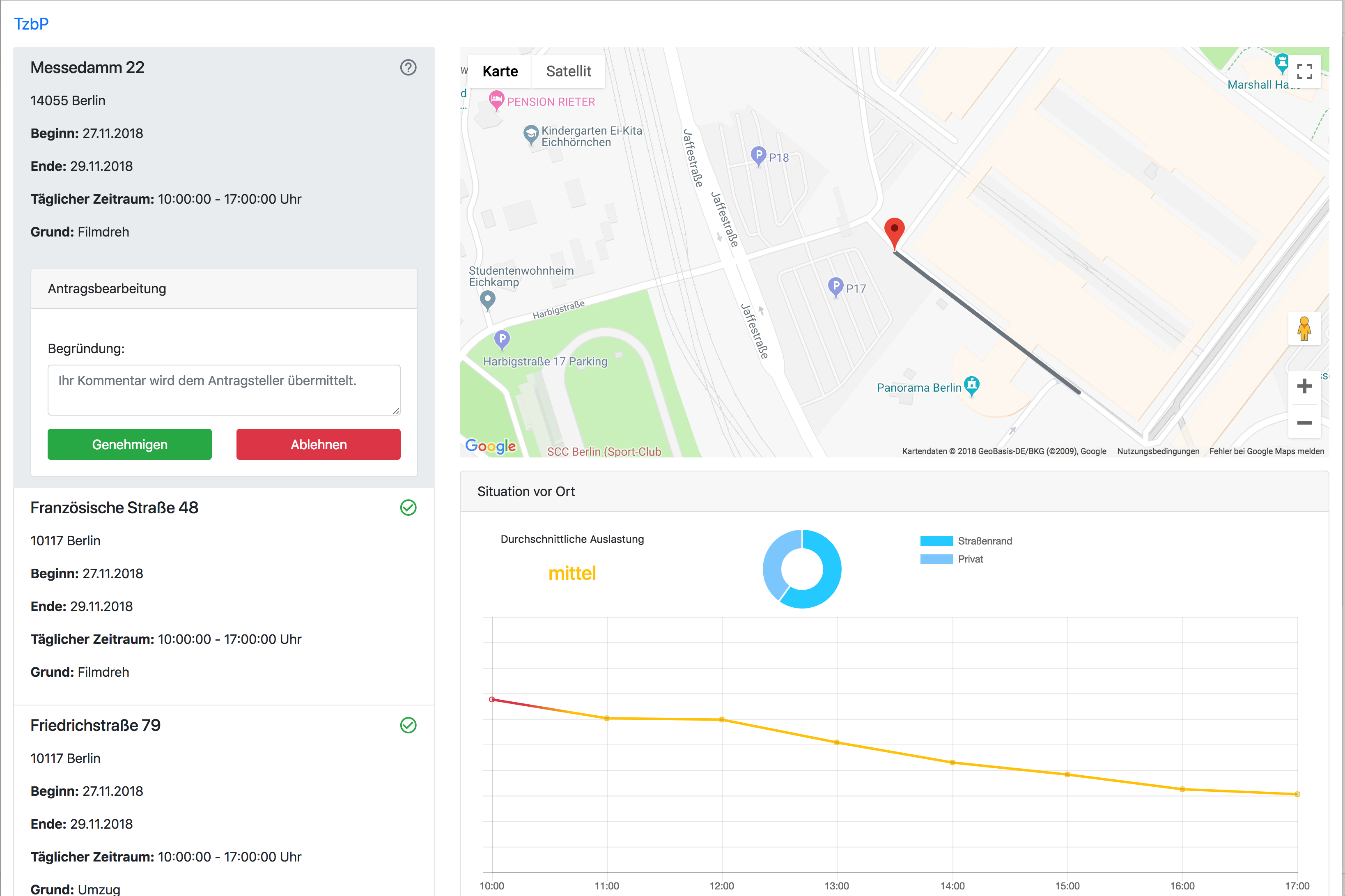Click the help question mark icon

408,67
